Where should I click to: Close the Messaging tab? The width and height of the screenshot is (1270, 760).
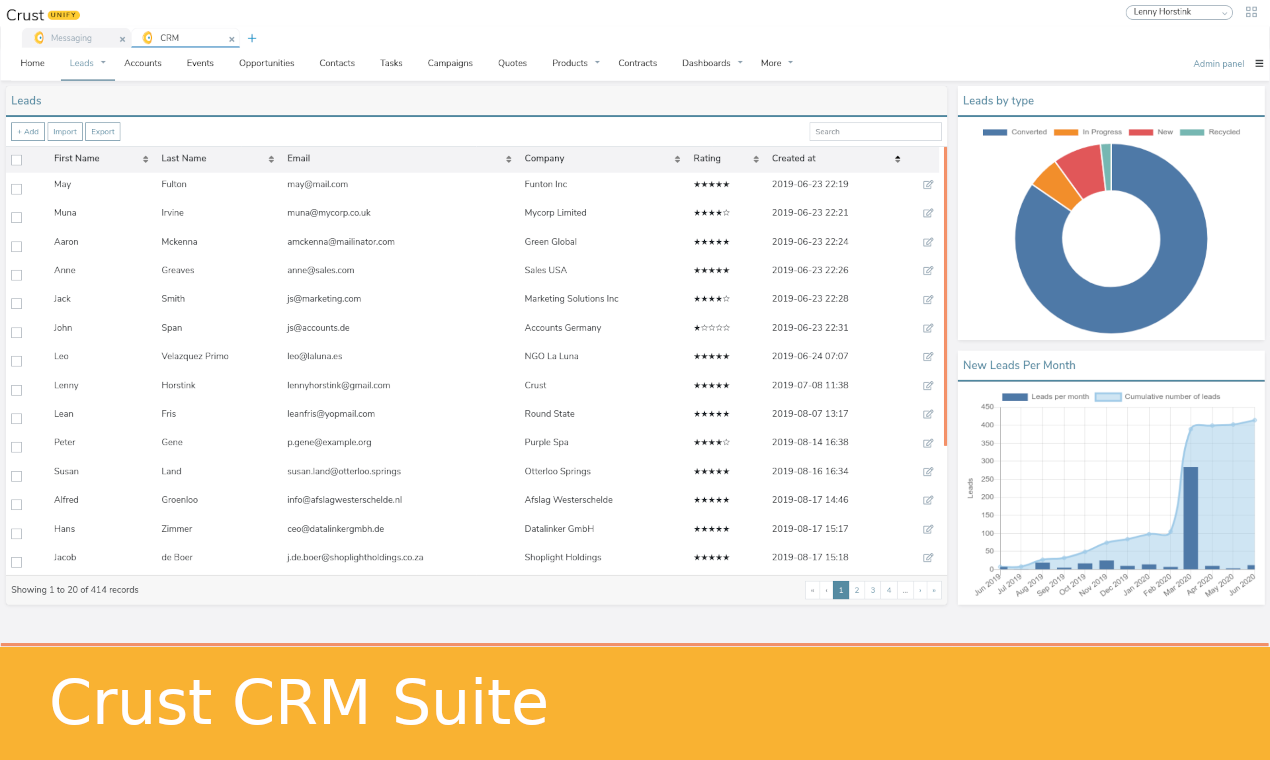[122, 39]
